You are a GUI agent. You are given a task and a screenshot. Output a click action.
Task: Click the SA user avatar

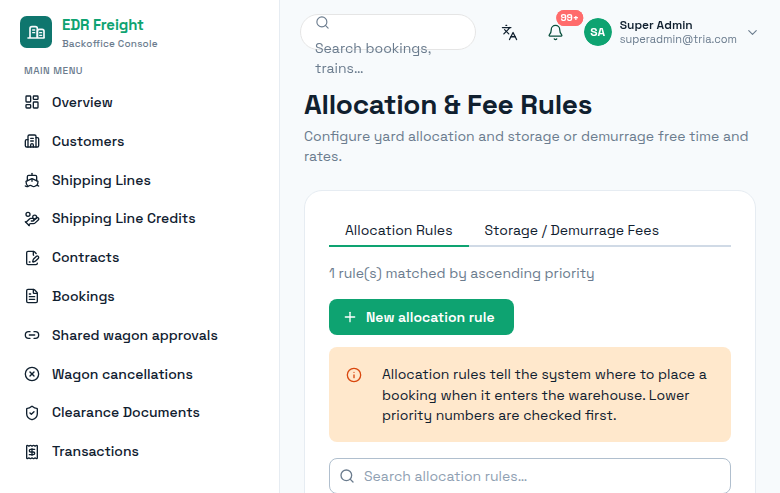pyautogui.click(x=597, y=32)
